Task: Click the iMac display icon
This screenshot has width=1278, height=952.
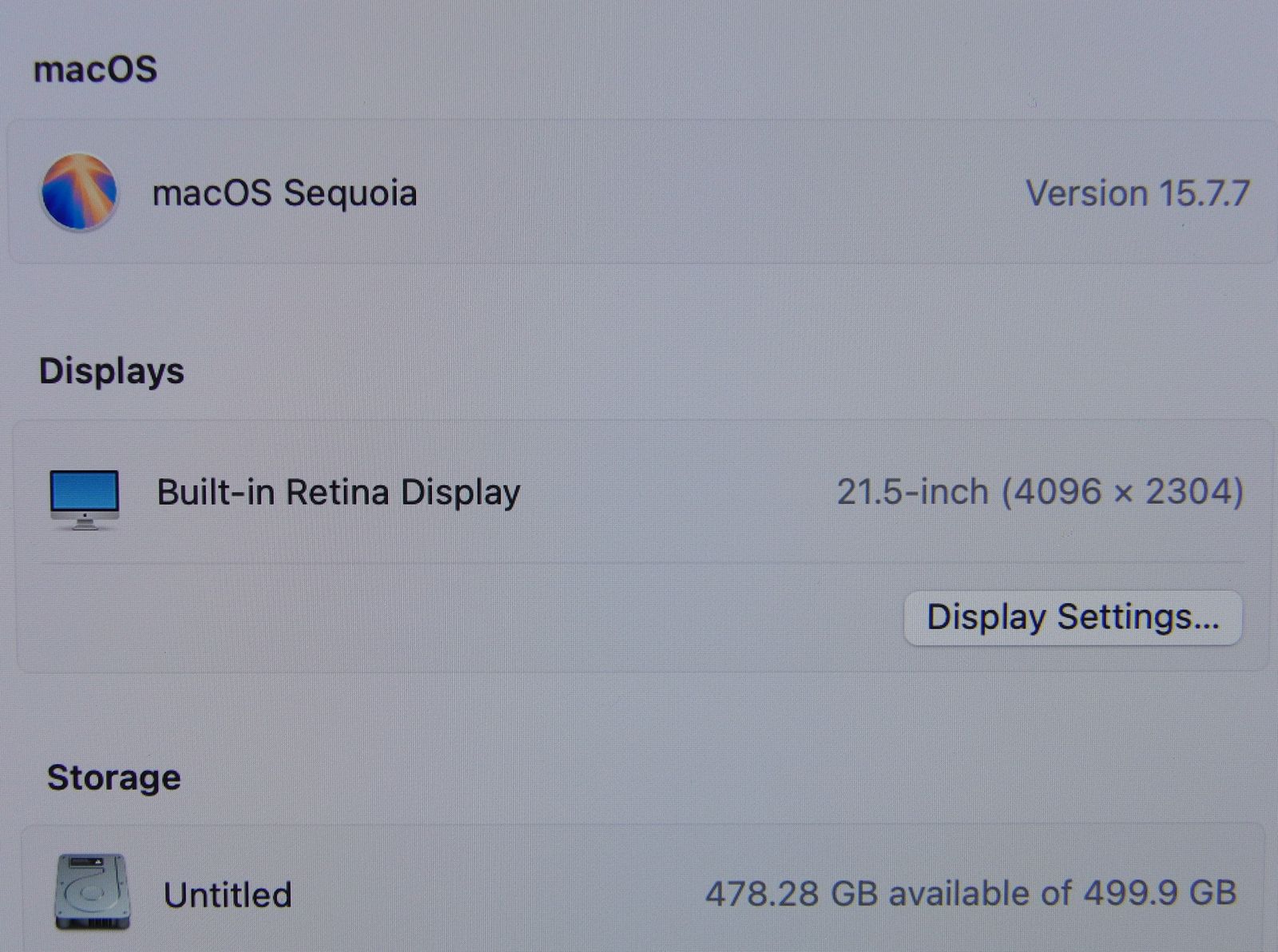Action: (85, 499)
